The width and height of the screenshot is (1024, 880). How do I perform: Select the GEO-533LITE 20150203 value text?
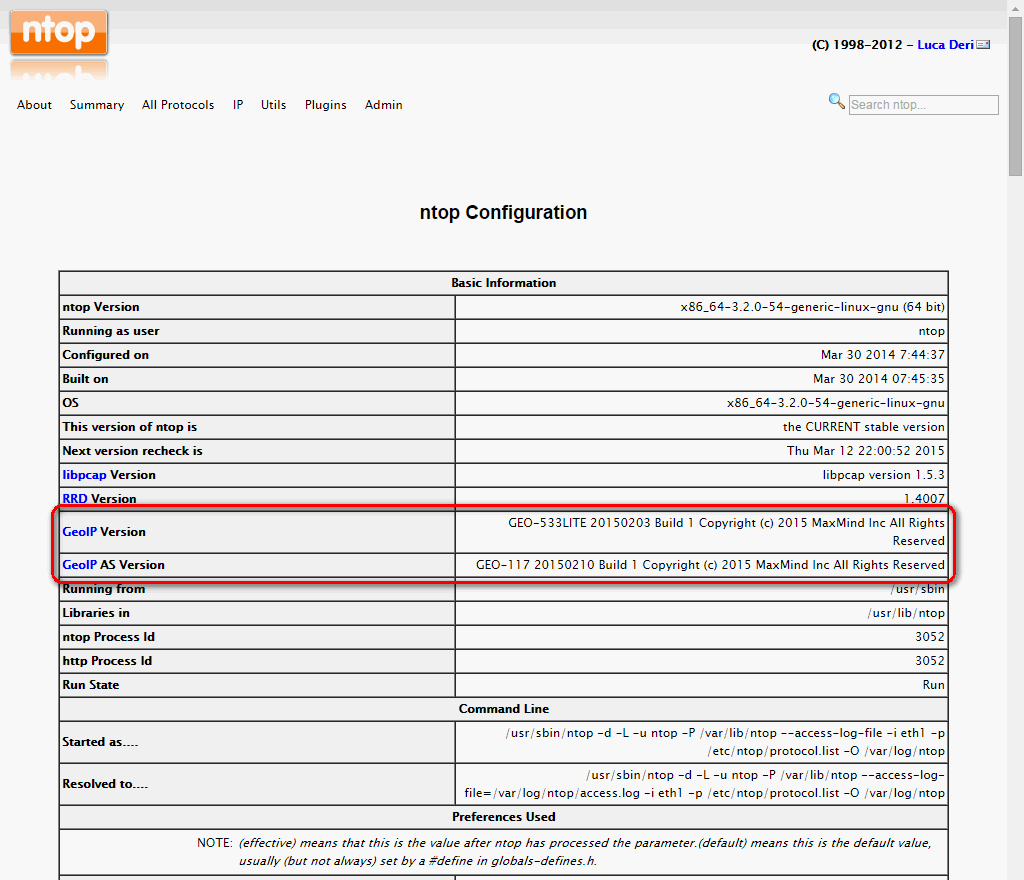[726, 531]
